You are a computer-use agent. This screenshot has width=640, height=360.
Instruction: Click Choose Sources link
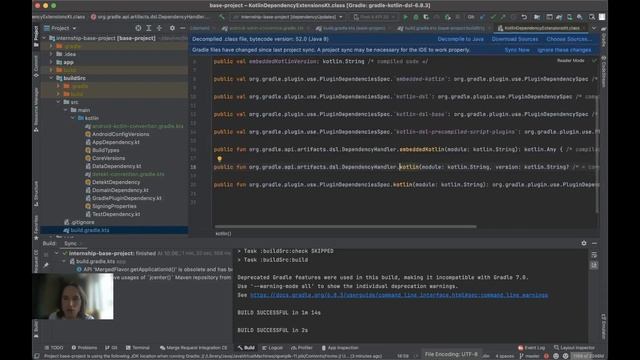pos(568,39)
